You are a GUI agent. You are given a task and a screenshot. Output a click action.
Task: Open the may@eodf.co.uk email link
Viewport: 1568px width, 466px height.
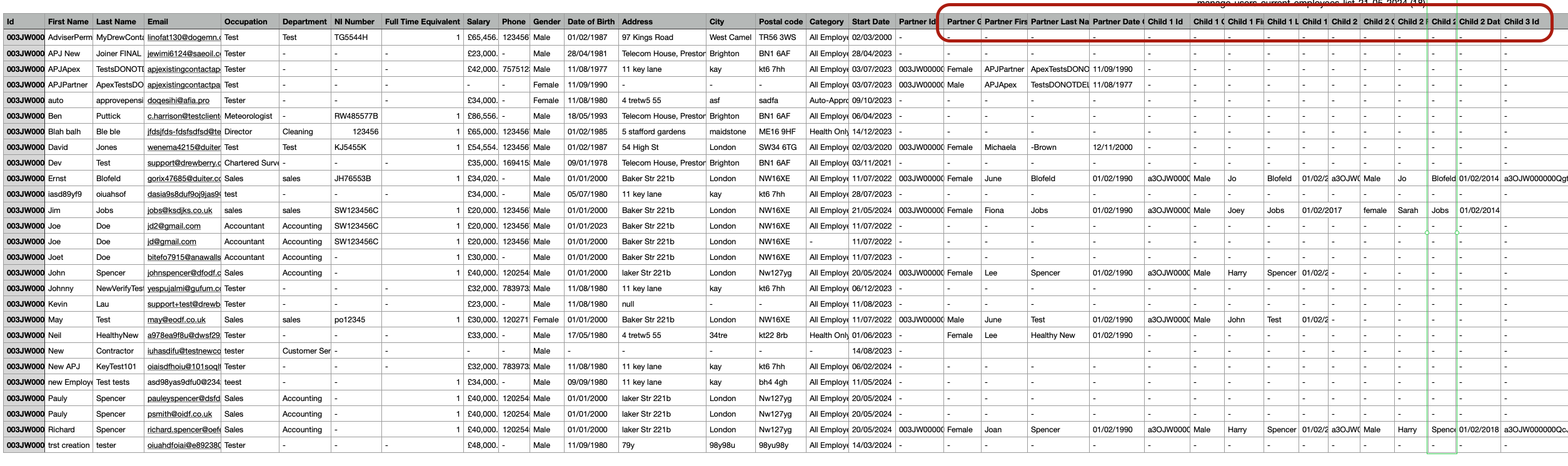[x=176, y=320]
